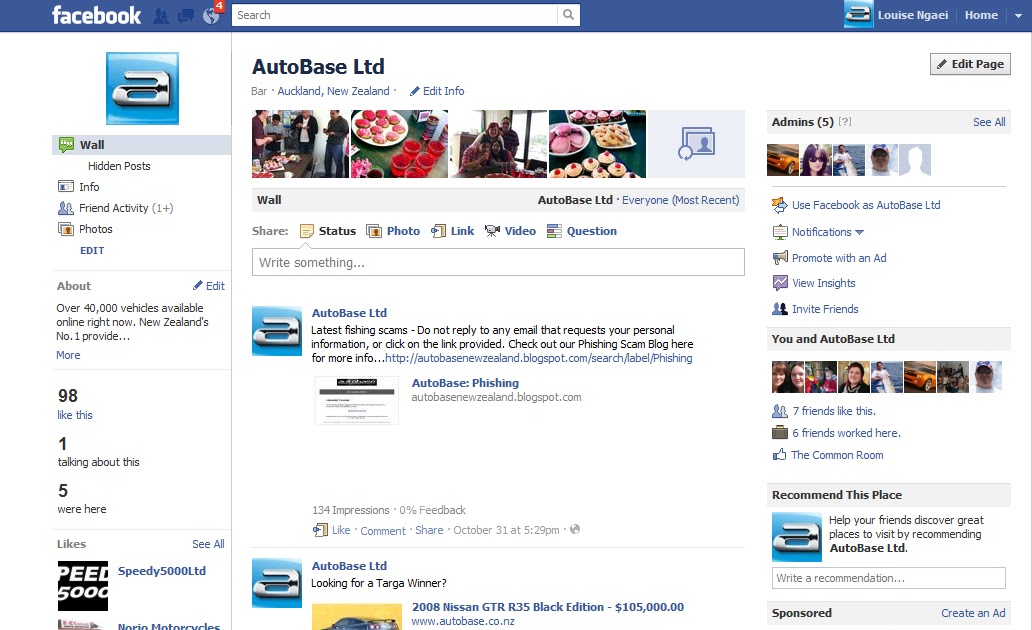
Task: Click the search magnifier icon
Action: 568,15
